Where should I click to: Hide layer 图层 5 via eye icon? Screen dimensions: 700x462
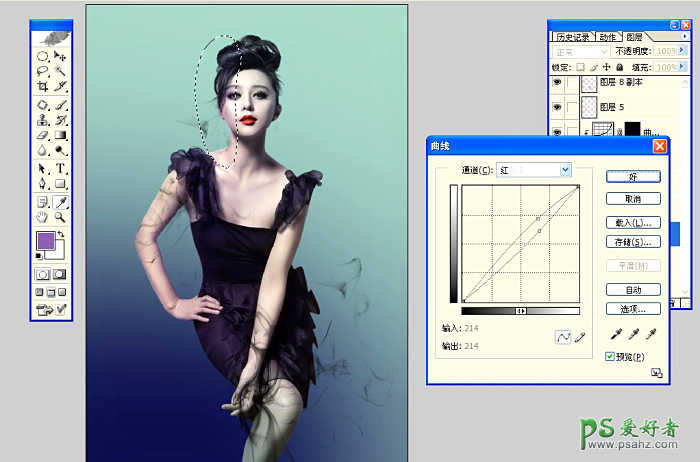pyautogui.click(x=556, y=106)
